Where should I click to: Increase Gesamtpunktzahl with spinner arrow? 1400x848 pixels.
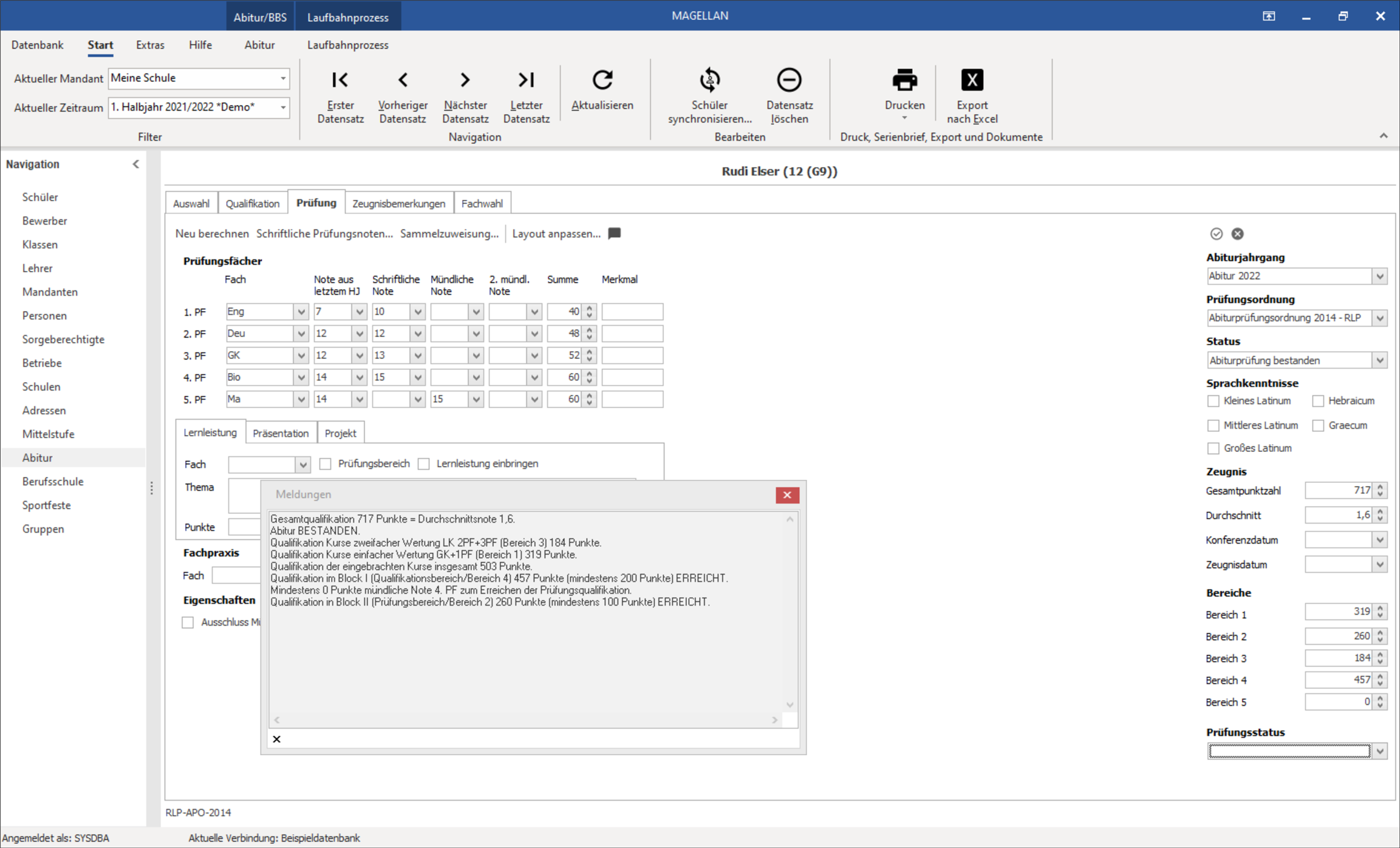1381,487
